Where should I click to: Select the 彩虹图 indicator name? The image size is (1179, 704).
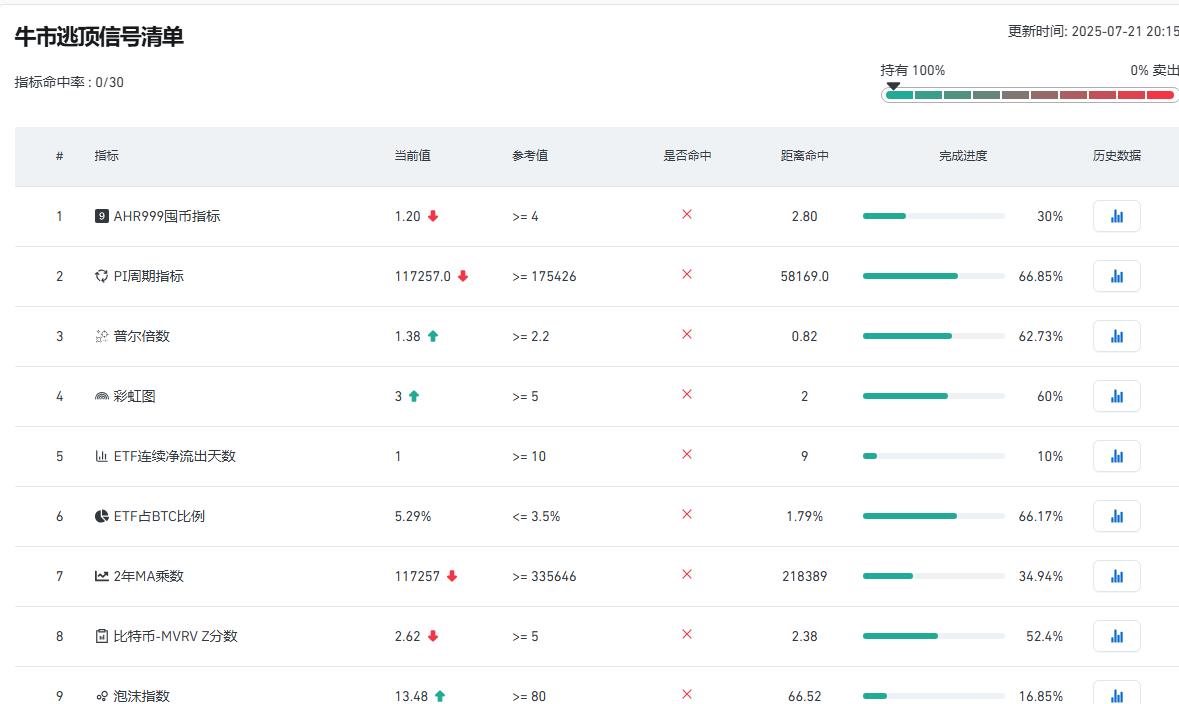pyautogui.click(x=134, y=396)
